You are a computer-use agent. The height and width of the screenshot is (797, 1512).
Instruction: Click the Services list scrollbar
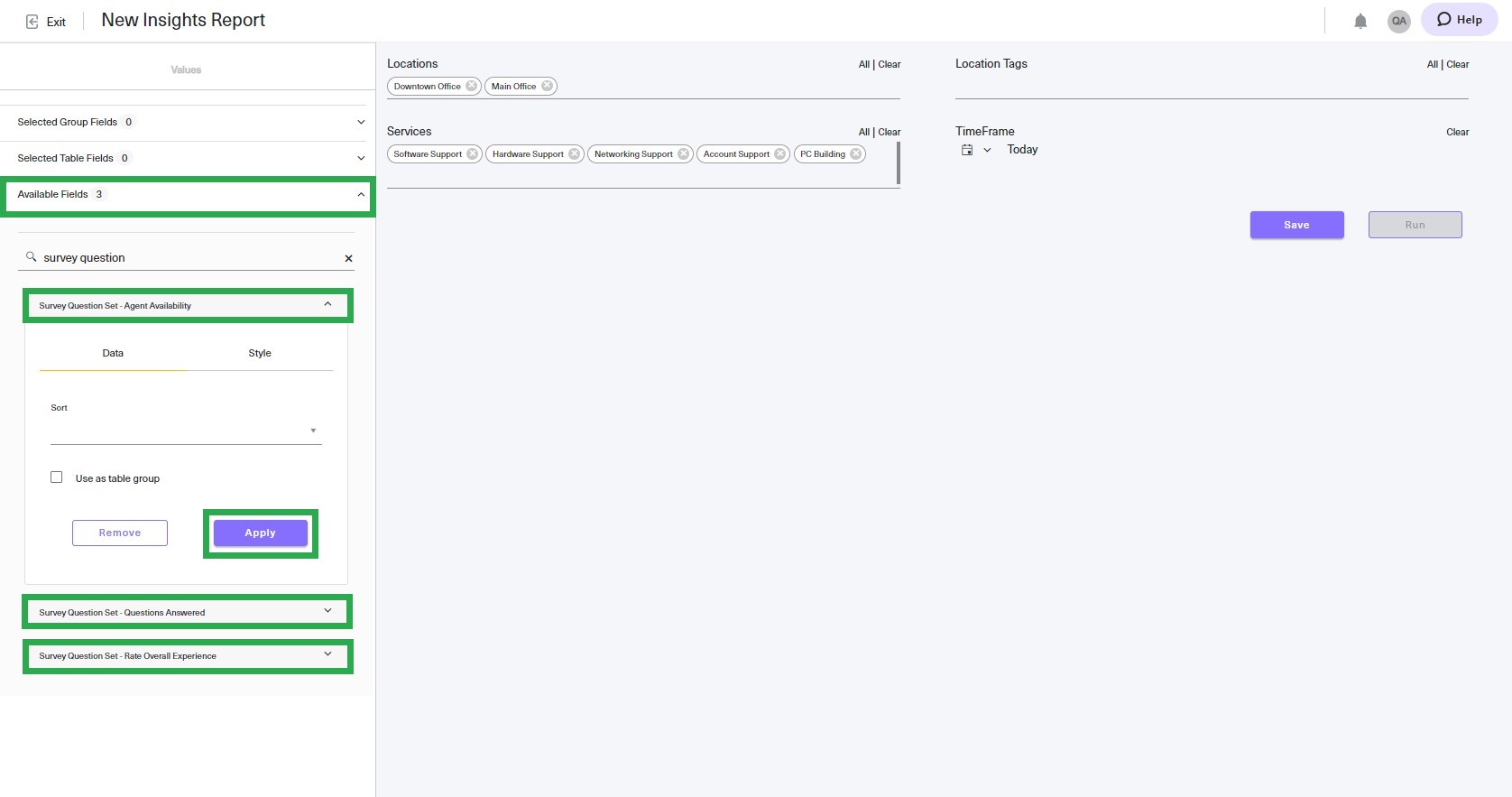[x=898, y=163]
